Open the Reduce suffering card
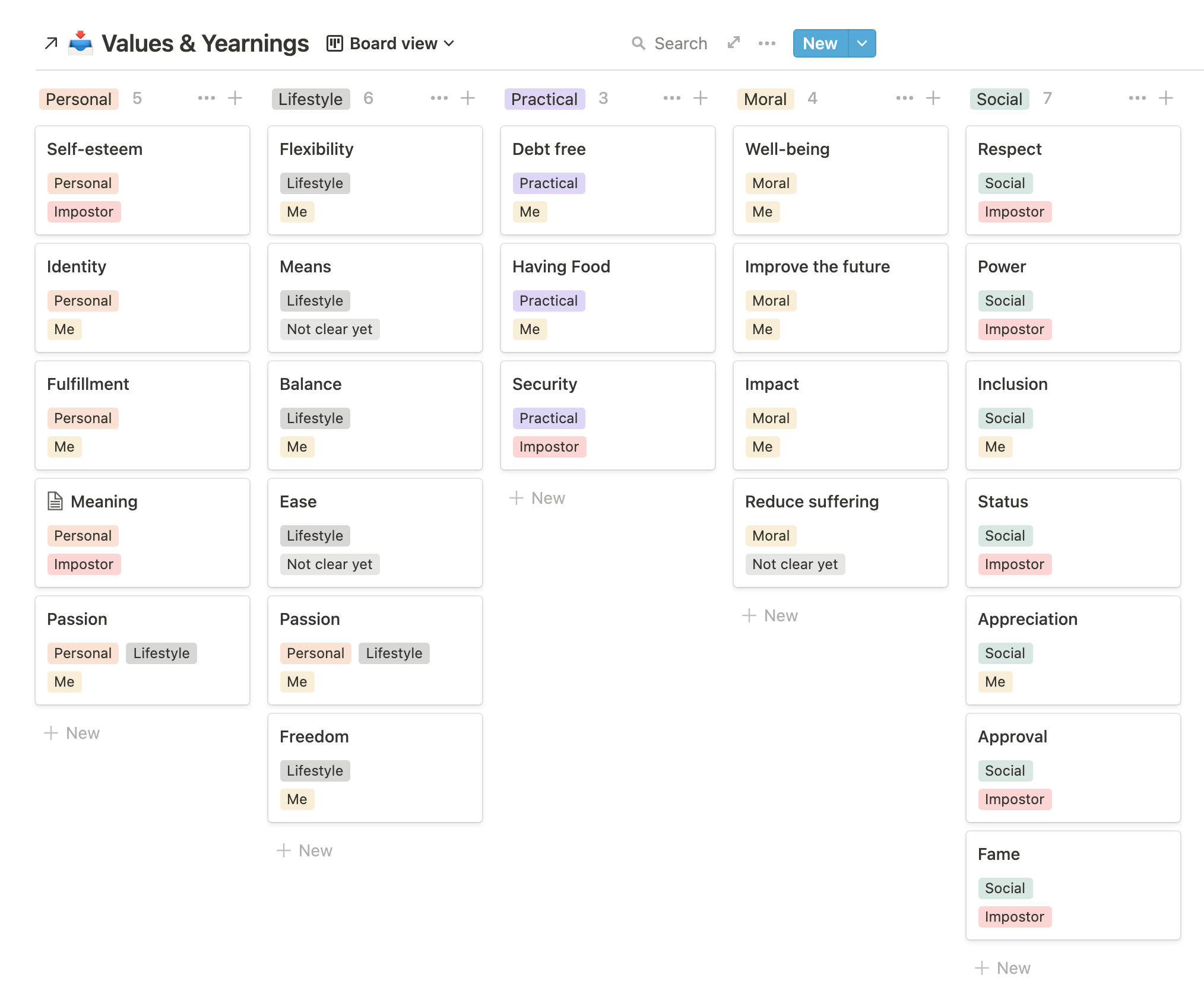This screenshot has width=1204, height=997. coord(841,532)
